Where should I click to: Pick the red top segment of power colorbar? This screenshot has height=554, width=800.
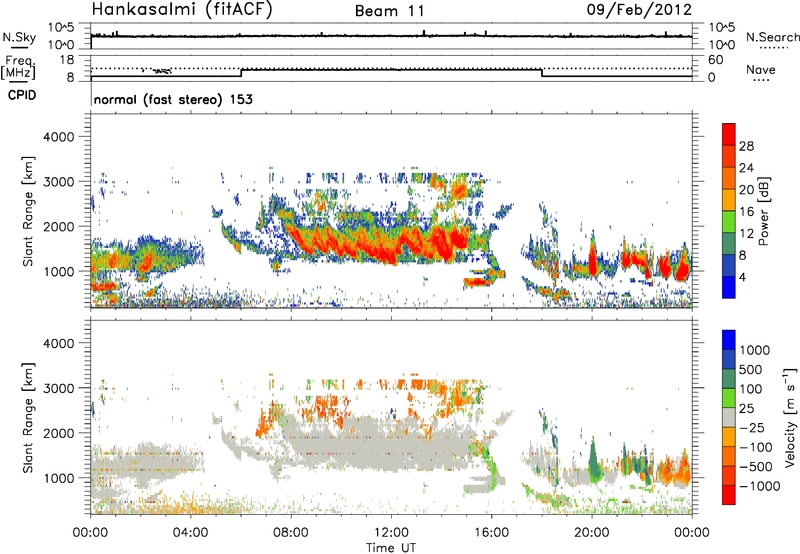tap(729, 134)
